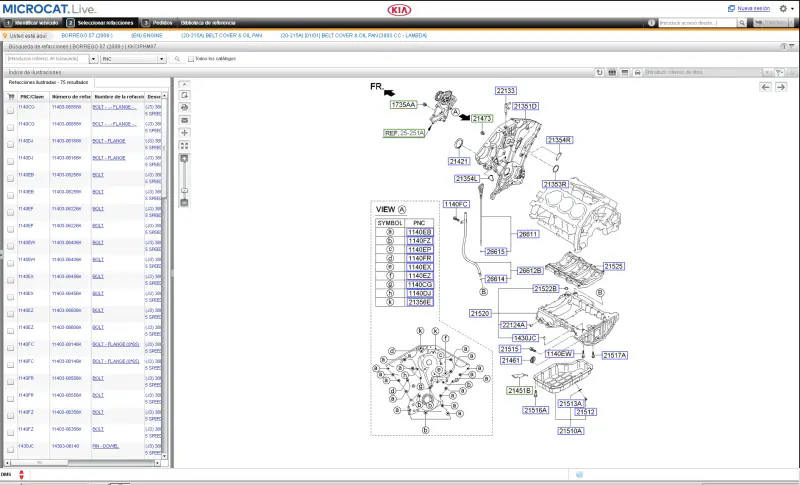Open the filter dropdown beside the filter field
This screenshot has height=485, width=800.
click(x=780, y=72)
